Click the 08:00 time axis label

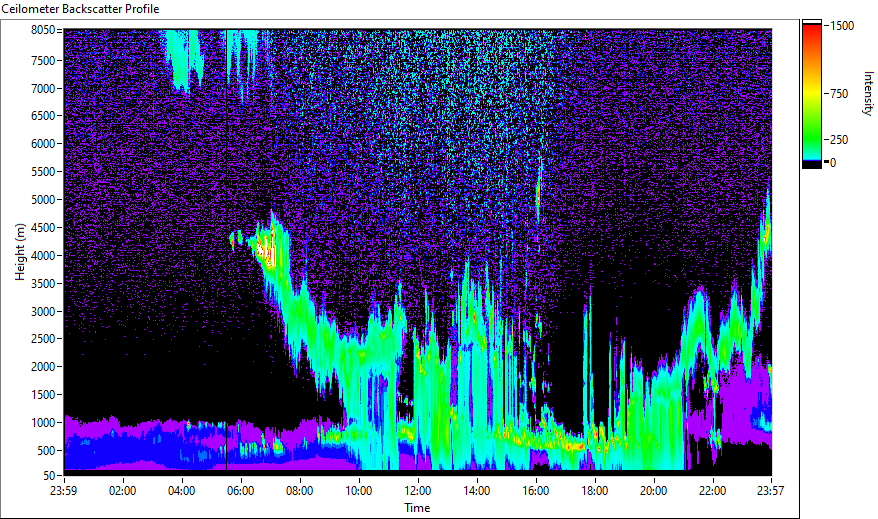(300, 491)
